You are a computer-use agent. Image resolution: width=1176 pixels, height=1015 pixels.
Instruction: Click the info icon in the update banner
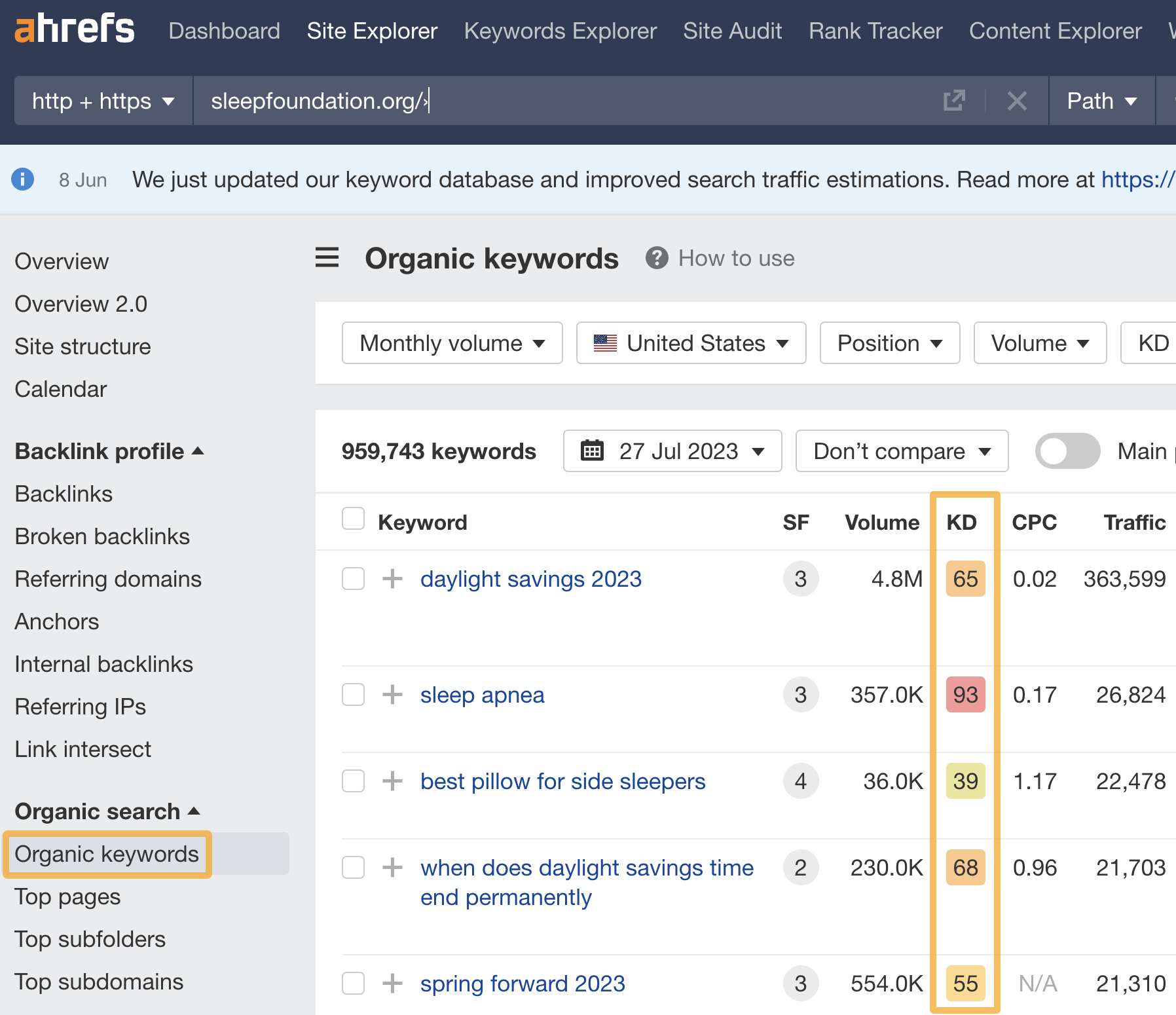pyautogui.click(x=22, y=179)
